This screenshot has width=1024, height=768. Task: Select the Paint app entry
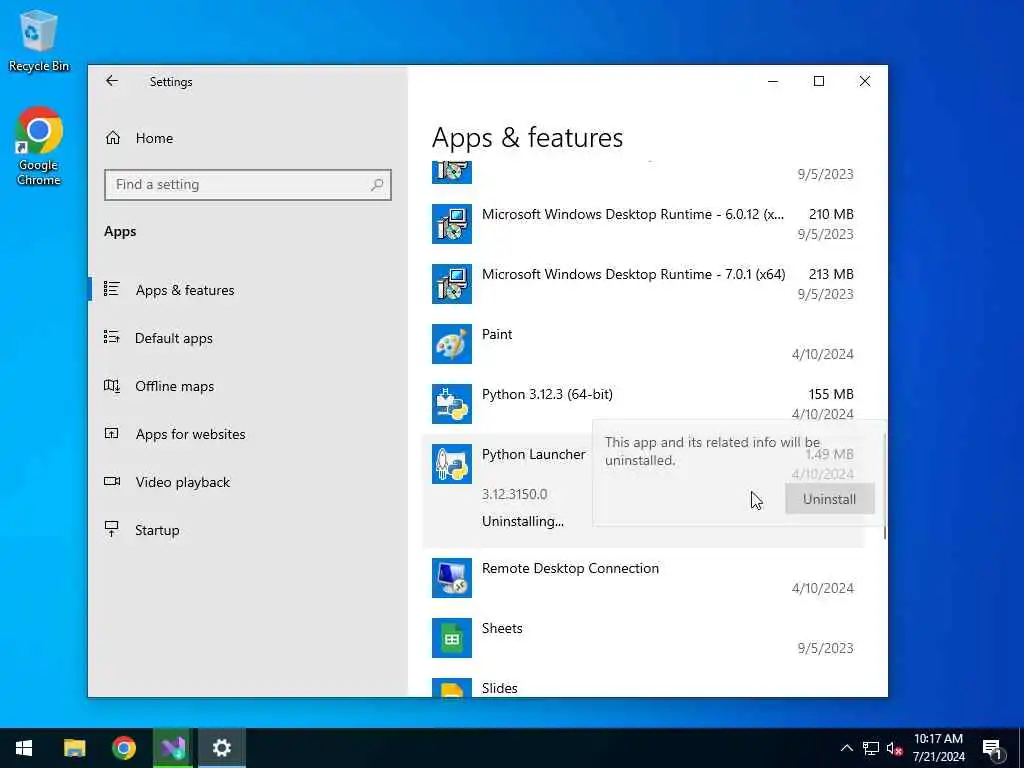[x=643, y=344]
